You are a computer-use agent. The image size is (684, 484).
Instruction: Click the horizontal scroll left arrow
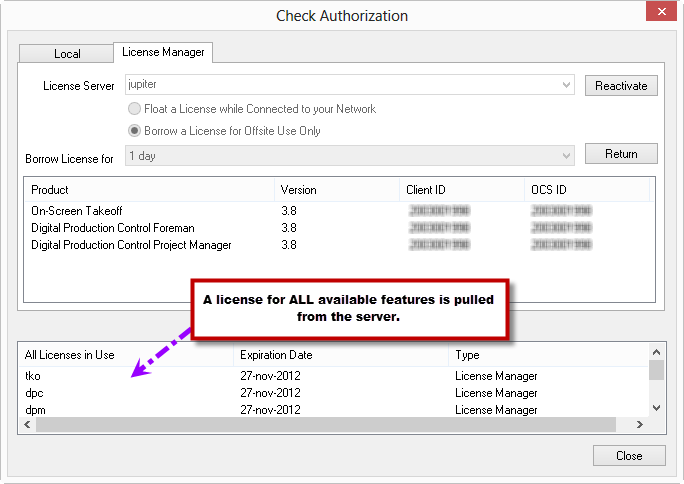tap(27, 424)
